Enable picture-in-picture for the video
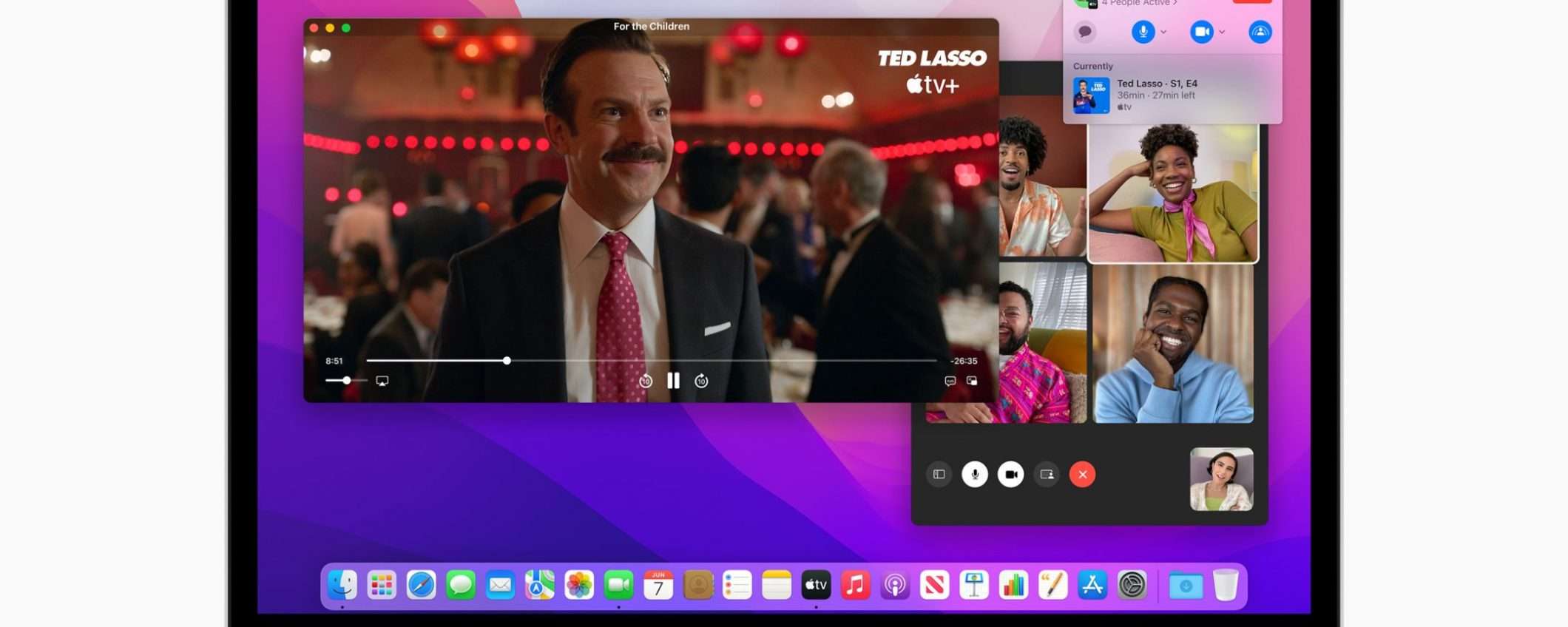This screenshot has height=627, width=1568. 972,381
